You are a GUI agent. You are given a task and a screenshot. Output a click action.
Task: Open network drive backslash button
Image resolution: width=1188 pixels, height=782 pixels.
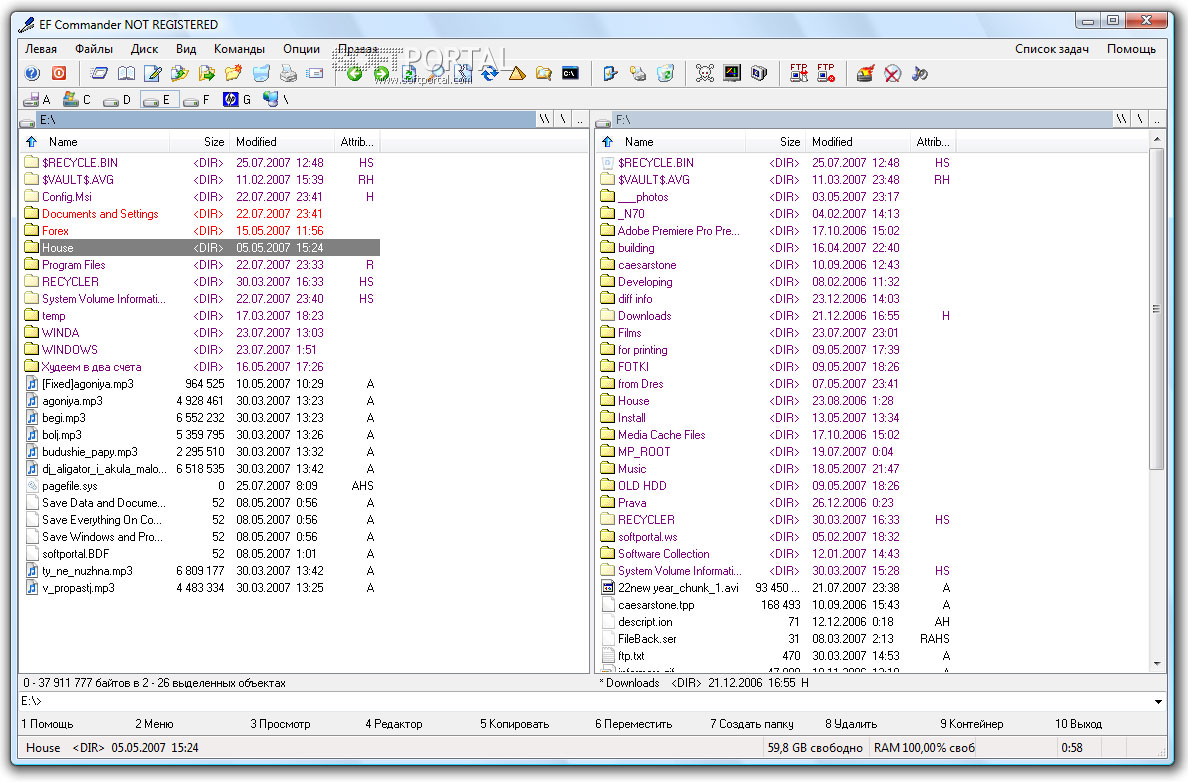tap(277, 99)
